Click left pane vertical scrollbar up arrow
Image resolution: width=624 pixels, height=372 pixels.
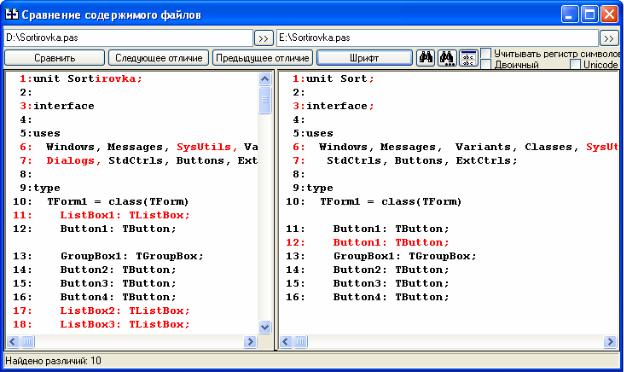tap(265, 79)
